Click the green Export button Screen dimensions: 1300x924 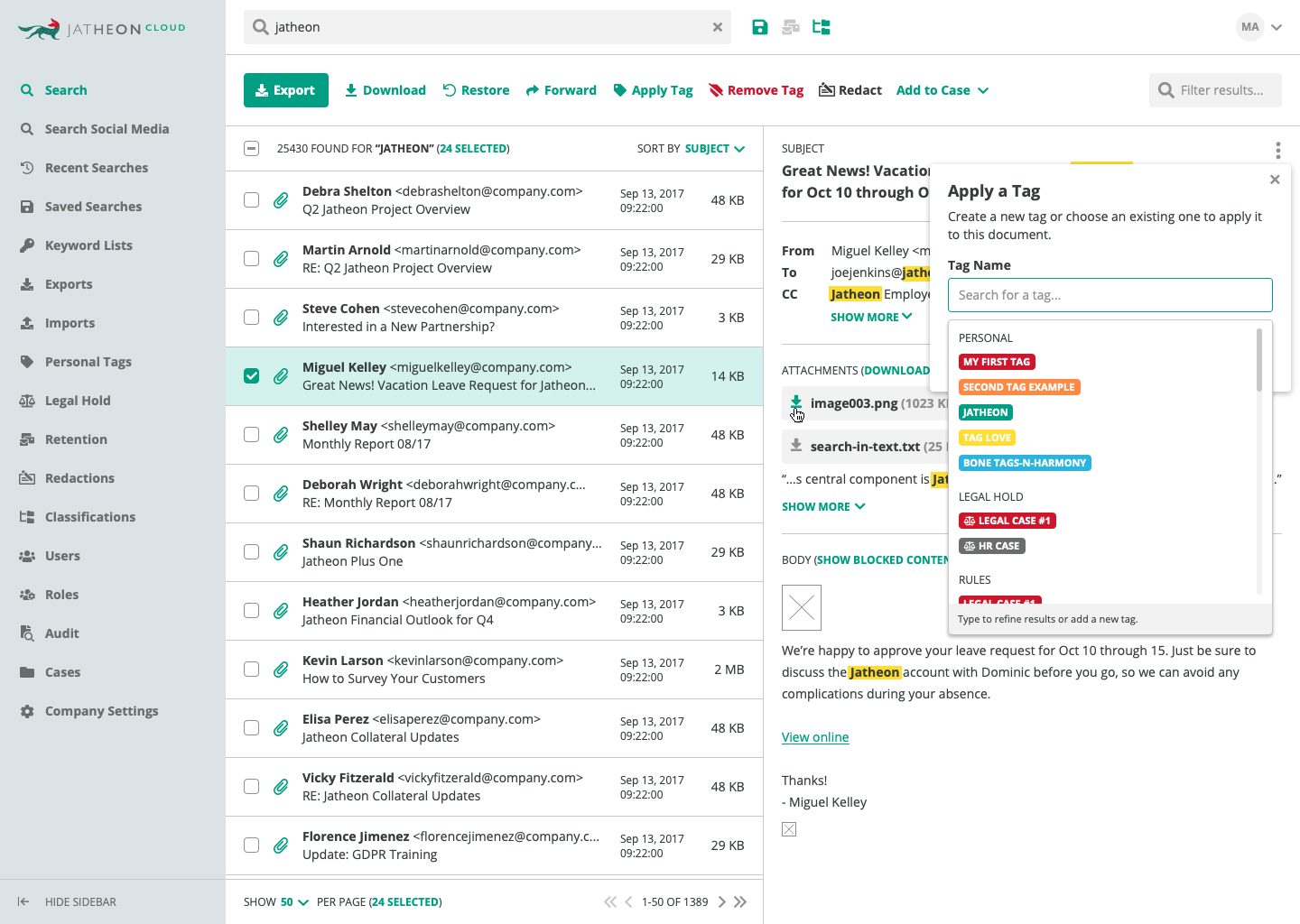pyautogui.click(x=286, y=90)
